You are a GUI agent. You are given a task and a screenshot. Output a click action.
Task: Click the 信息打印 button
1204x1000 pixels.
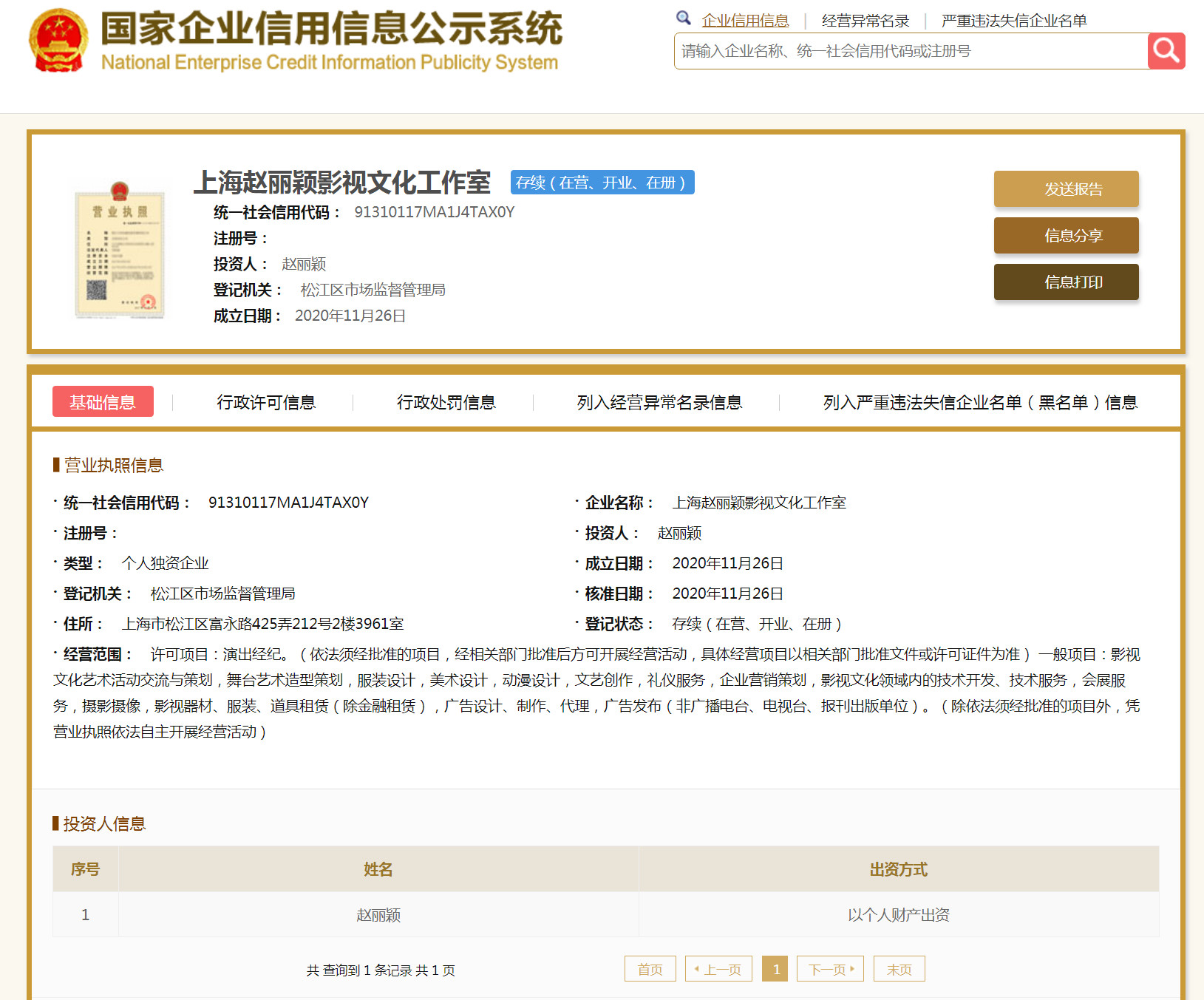click(x=1066, y=282)
